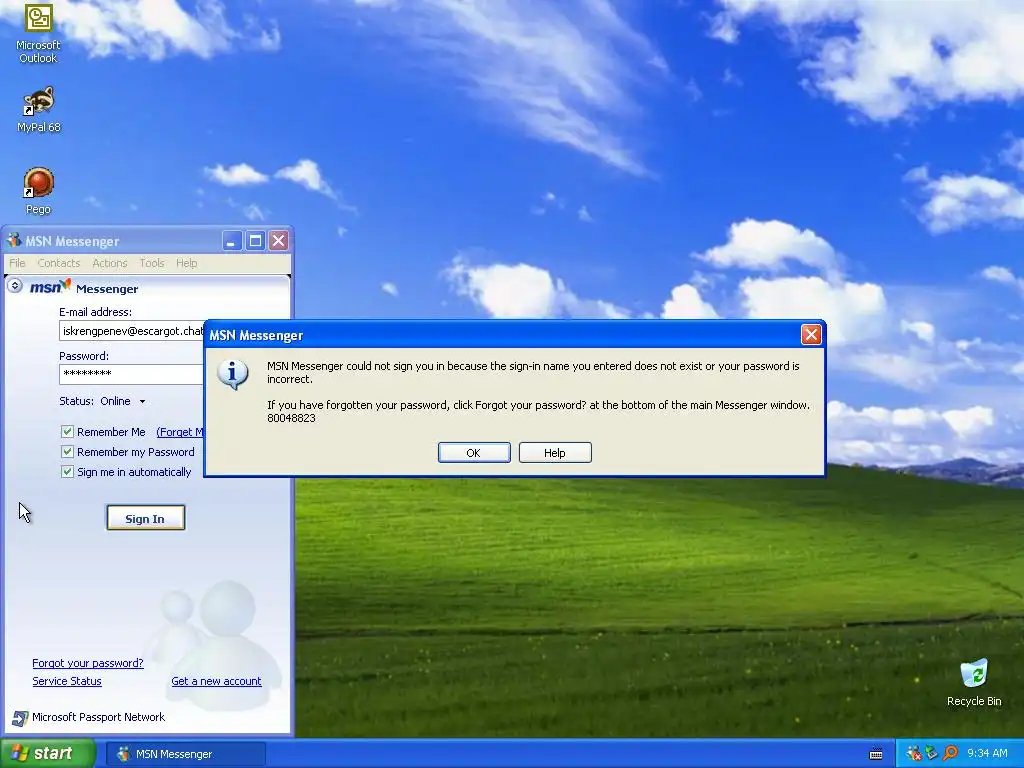The height and width of the screenshot is (768, 1024).
Task: Click the Get a new account link
Action: point(216,681)
